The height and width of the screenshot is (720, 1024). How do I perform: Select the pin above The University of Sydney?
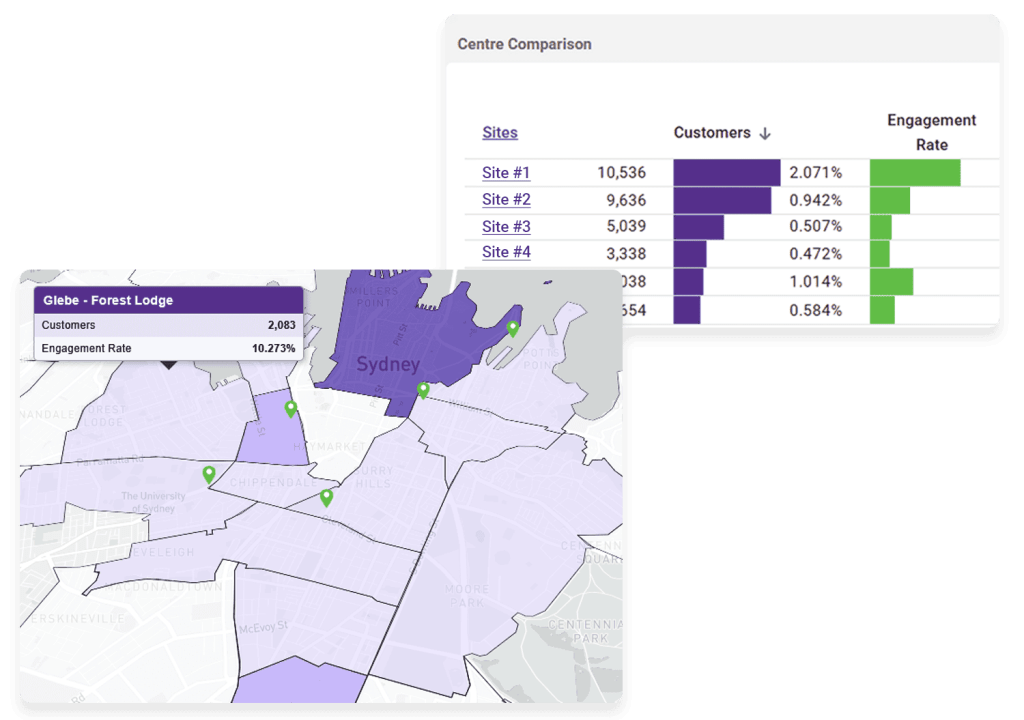(209, 474)
